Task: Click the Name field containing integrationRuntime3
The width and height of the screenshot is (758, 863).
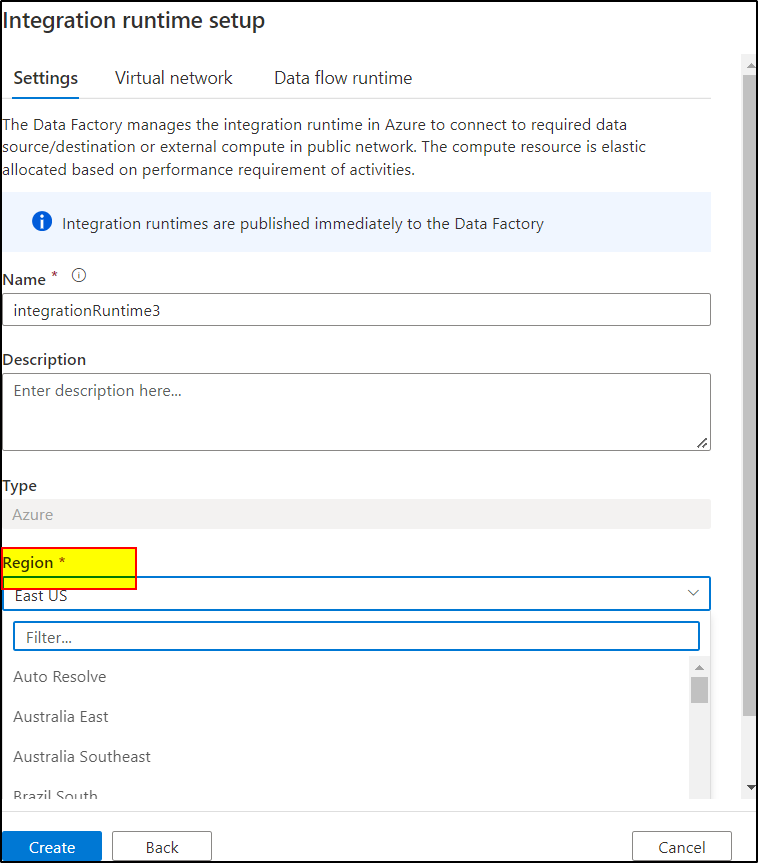Action: click(x=356, y=310)
